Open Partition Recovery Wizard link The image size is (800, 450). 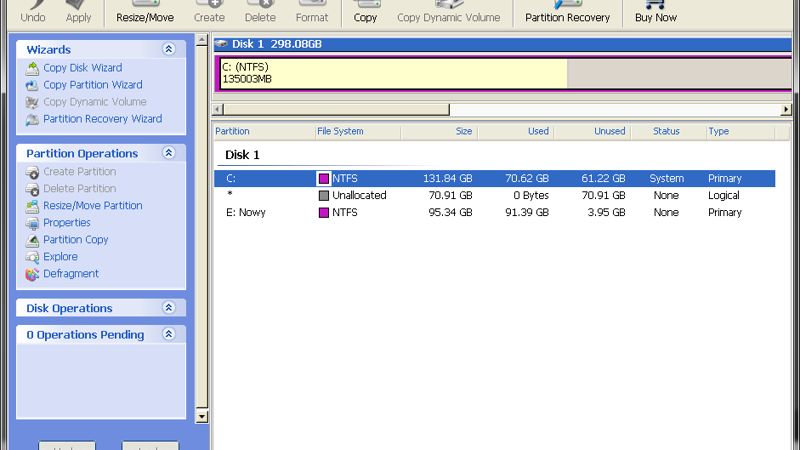click(103, 118)
